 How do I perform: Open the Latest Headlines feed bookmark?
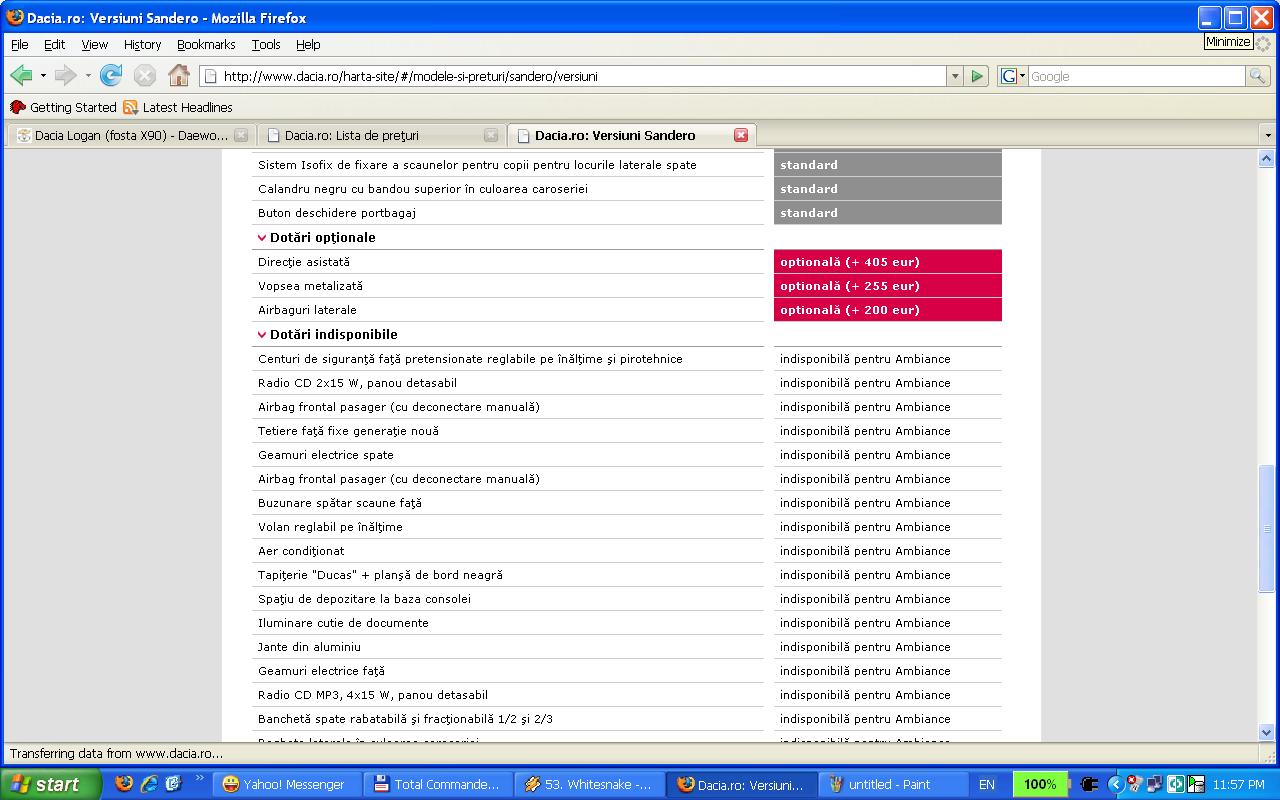coord(178,107)
